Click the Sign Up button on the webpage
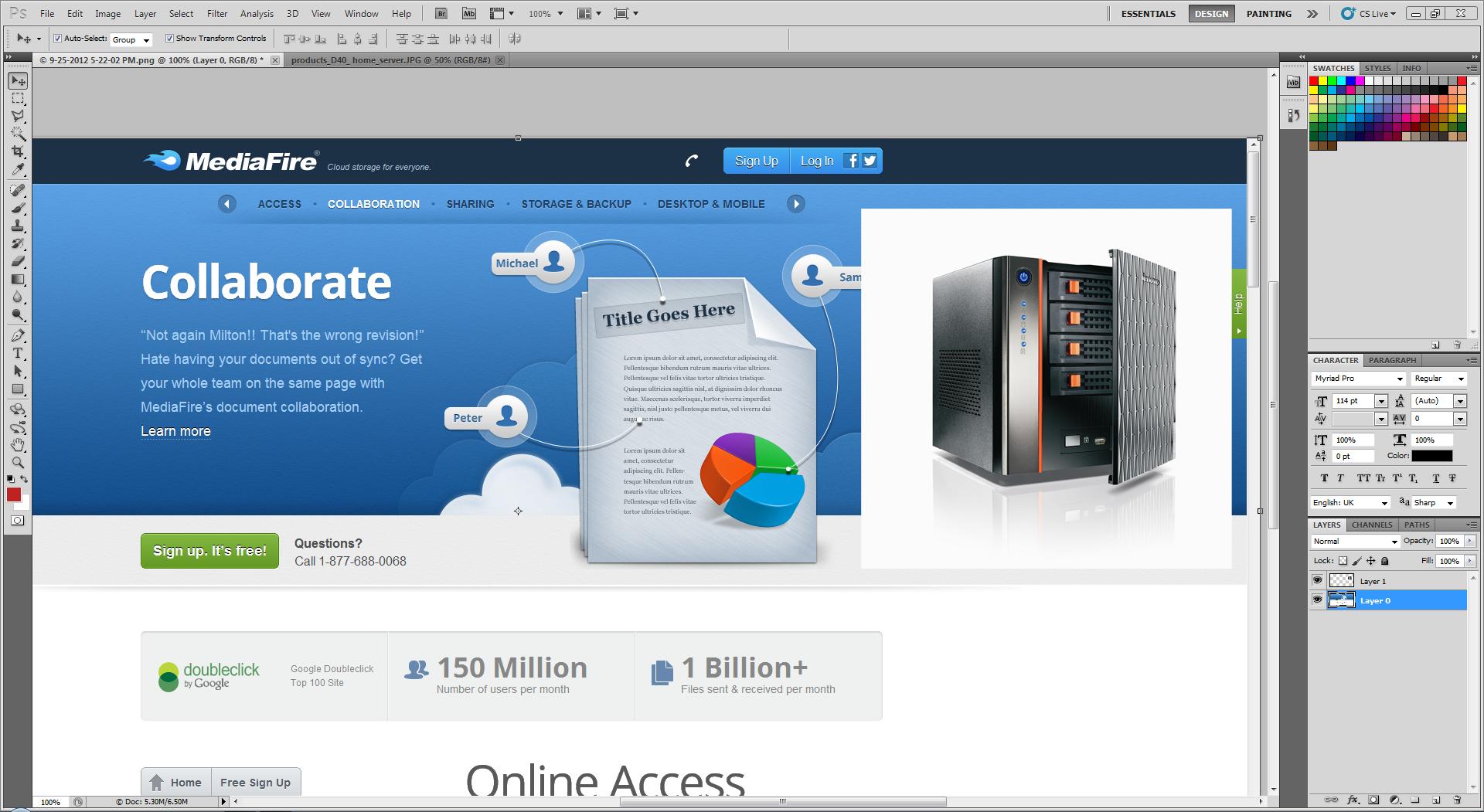This screenshot has width=1484, height=812. (x=756, y=161)
